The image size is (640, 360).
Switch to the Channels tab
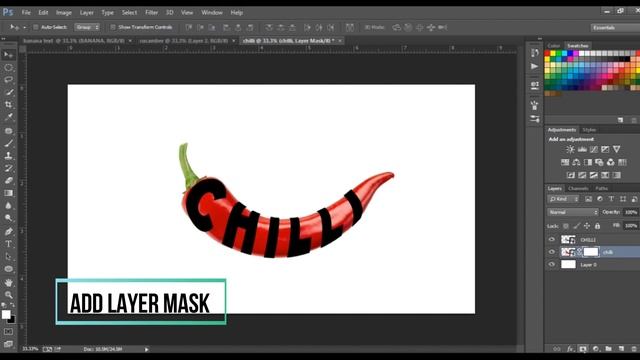(x=578, y=188)
